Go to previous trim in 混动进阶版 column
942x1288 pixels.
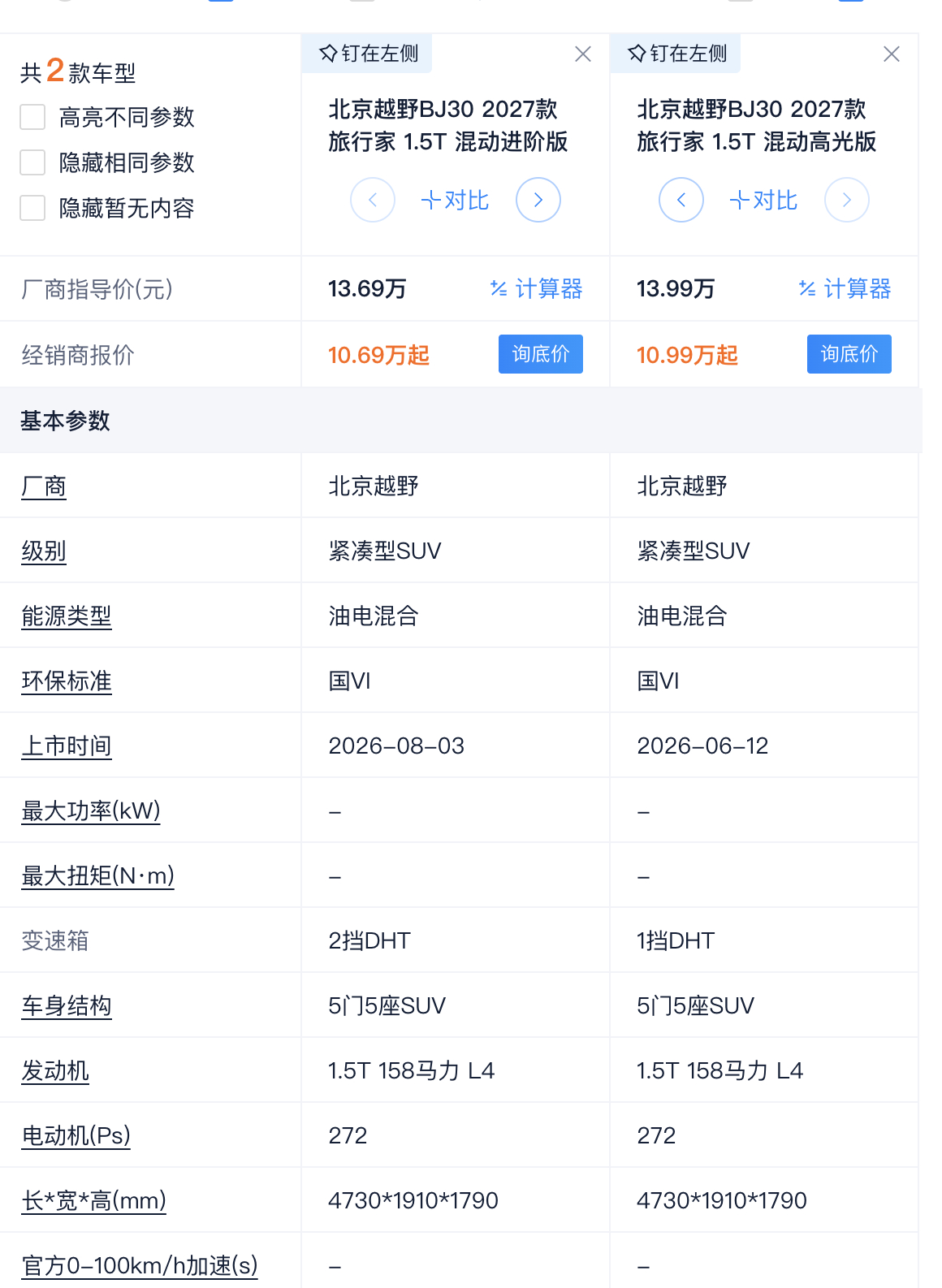click(373, 200)
